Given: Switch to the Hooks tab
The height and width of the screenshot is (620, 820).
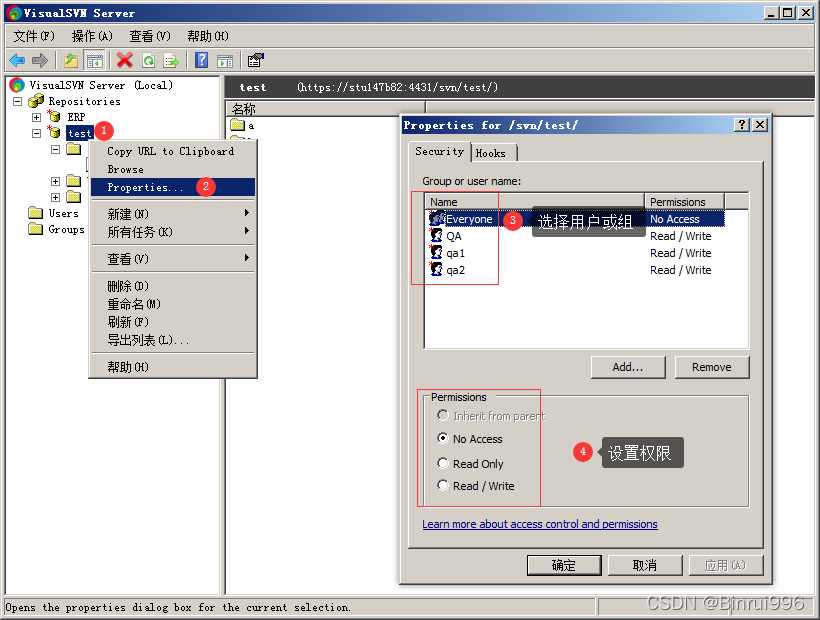Looking at the screenshot, I should pyautogui.click(x=493, y=153).
